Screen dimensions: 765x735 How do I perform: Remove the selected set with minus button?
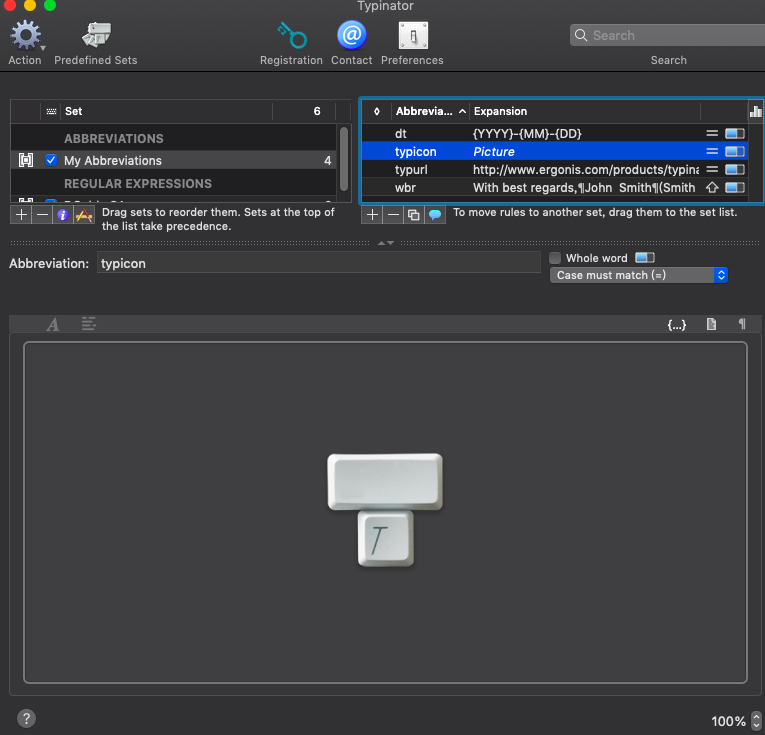click(x=42, y=215)
